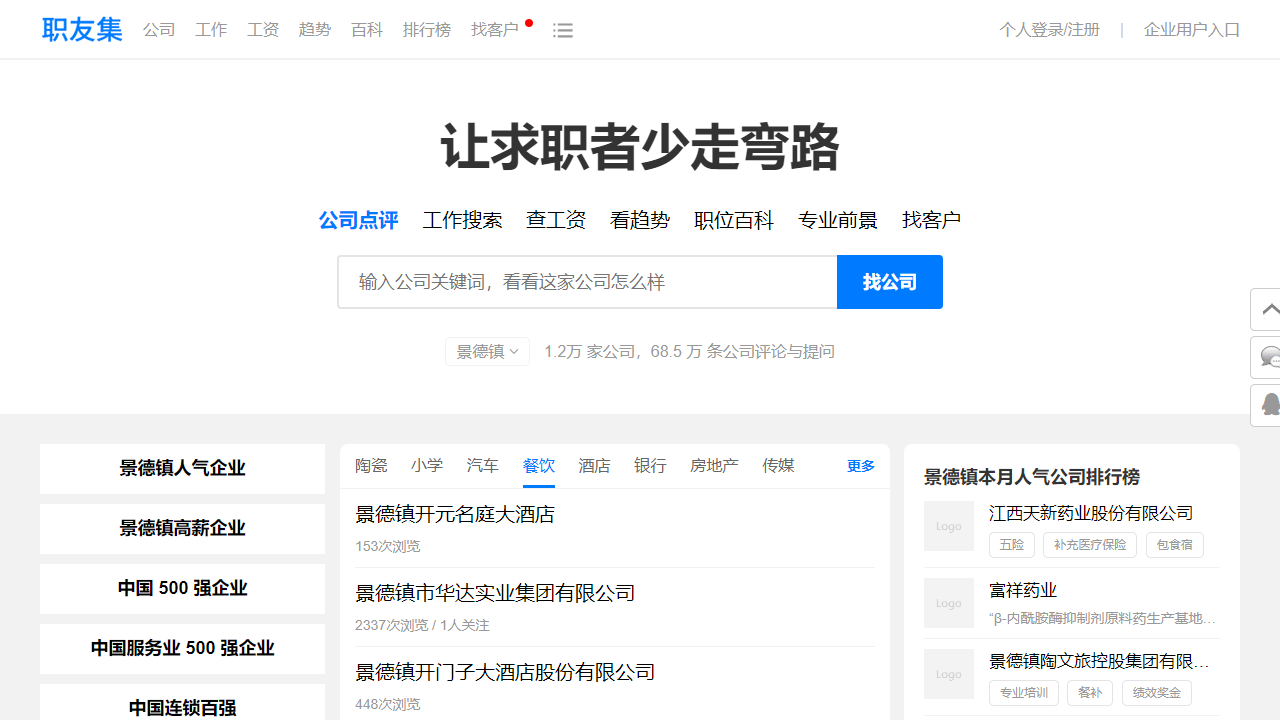
Task: Open logo thumbnail of 富祥药业
Action: coord(949,603)
